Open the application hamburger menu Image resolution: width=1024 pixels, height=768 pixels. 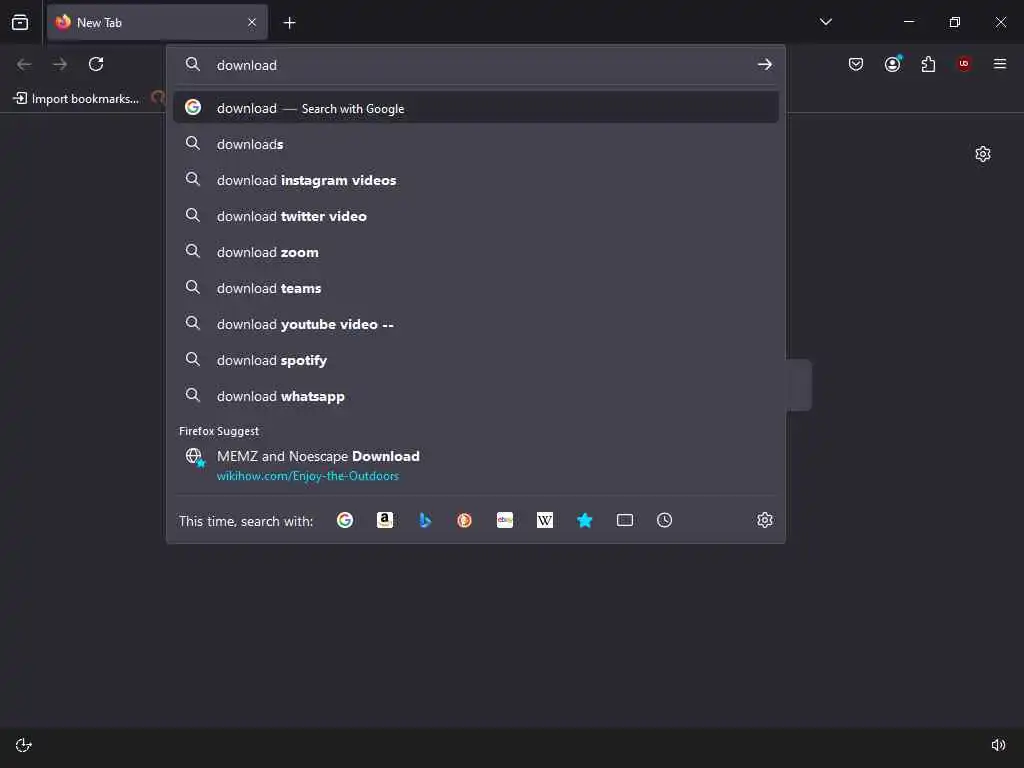pyautogui.click(x=999, y=64)
